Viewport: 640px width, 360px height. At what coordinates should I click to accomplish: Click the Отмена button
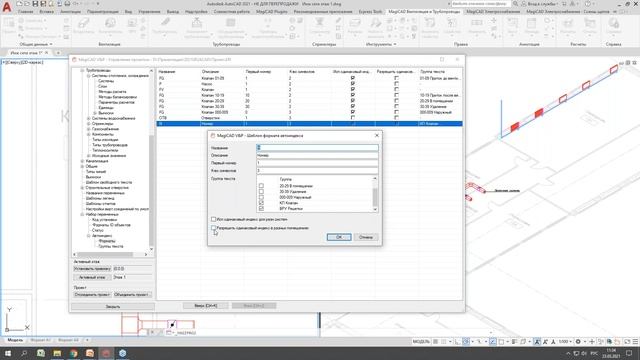(x=366, y=237)
